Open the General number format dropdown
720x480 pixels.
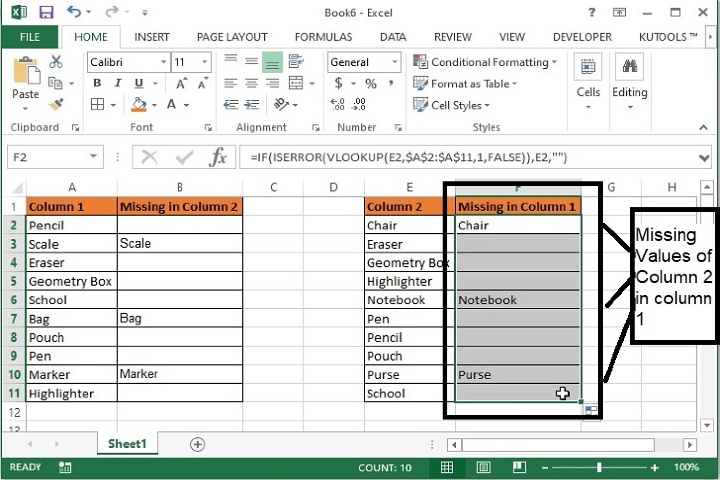397,62
